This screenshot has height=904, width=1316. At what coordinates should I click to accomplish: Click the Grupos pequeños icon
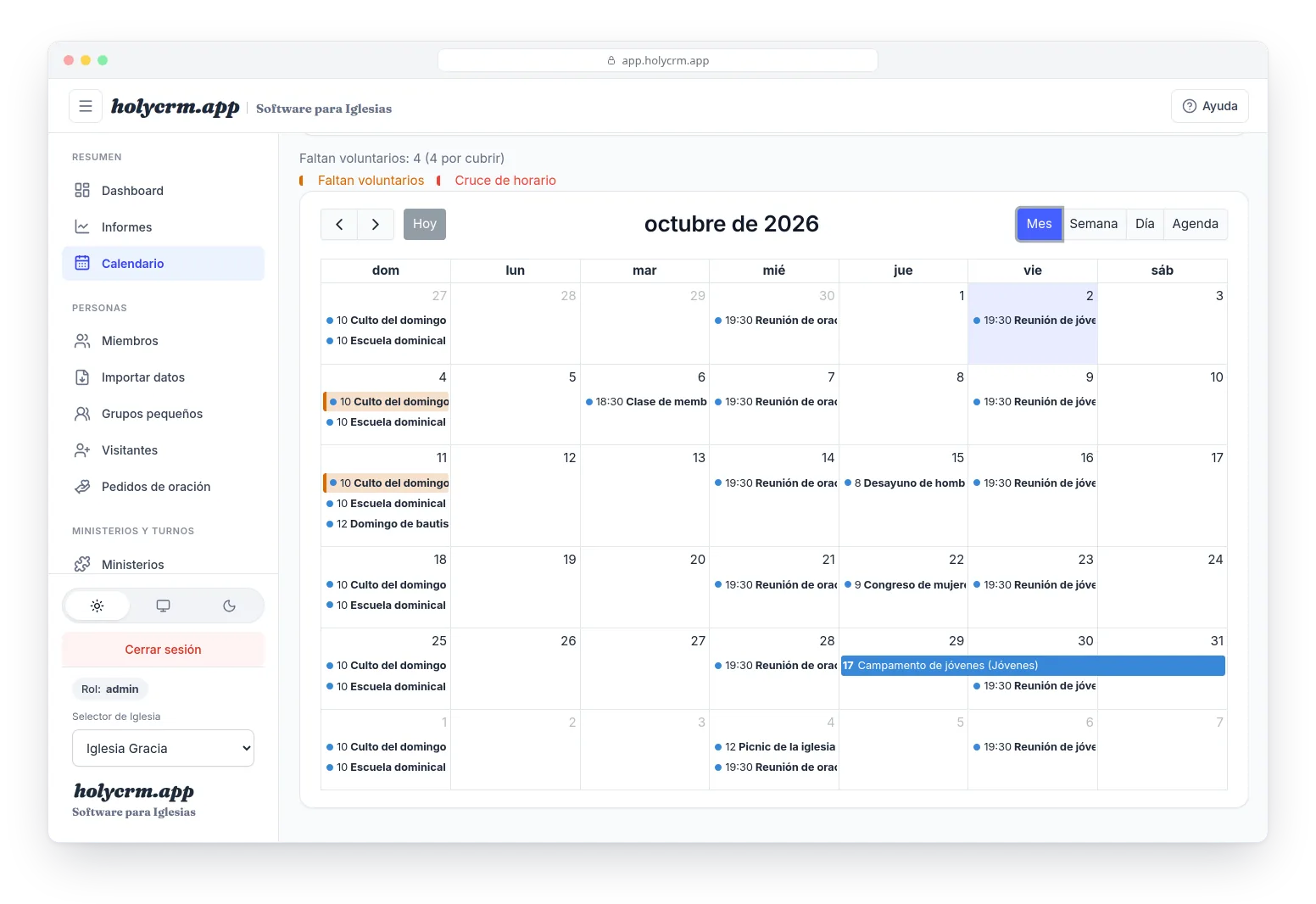(82, 413)
